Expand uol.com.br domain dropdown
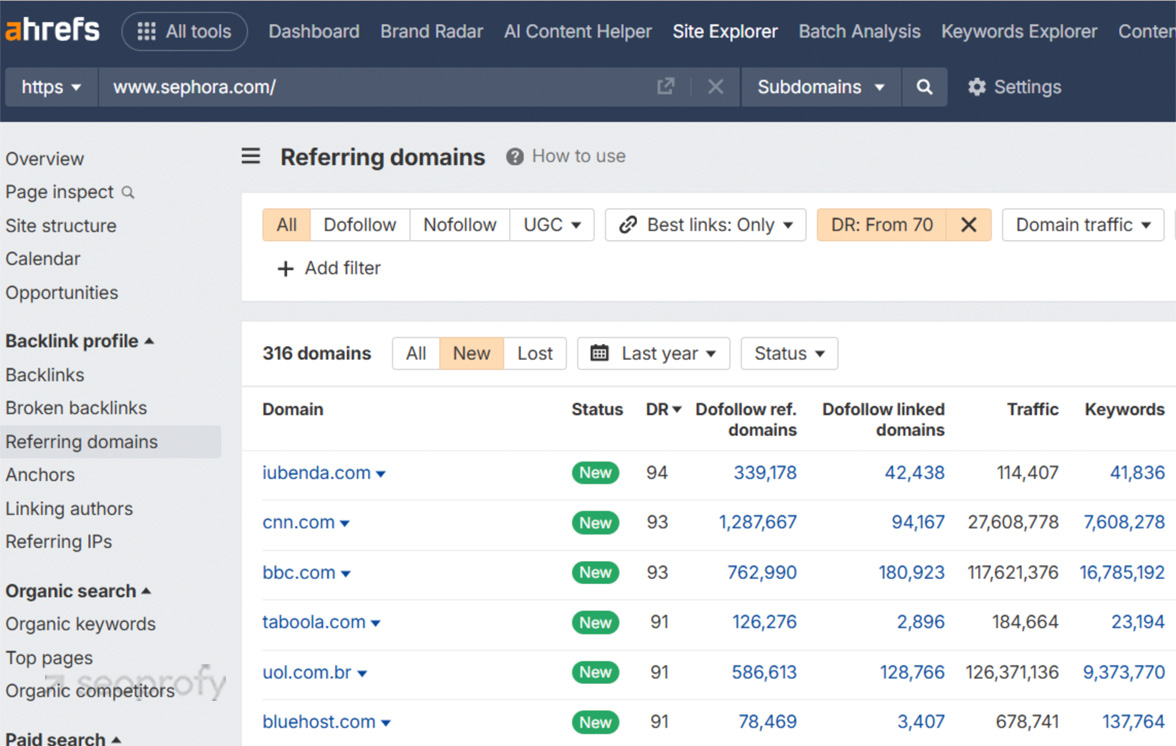1176x746 pixels. pos(362,673)
